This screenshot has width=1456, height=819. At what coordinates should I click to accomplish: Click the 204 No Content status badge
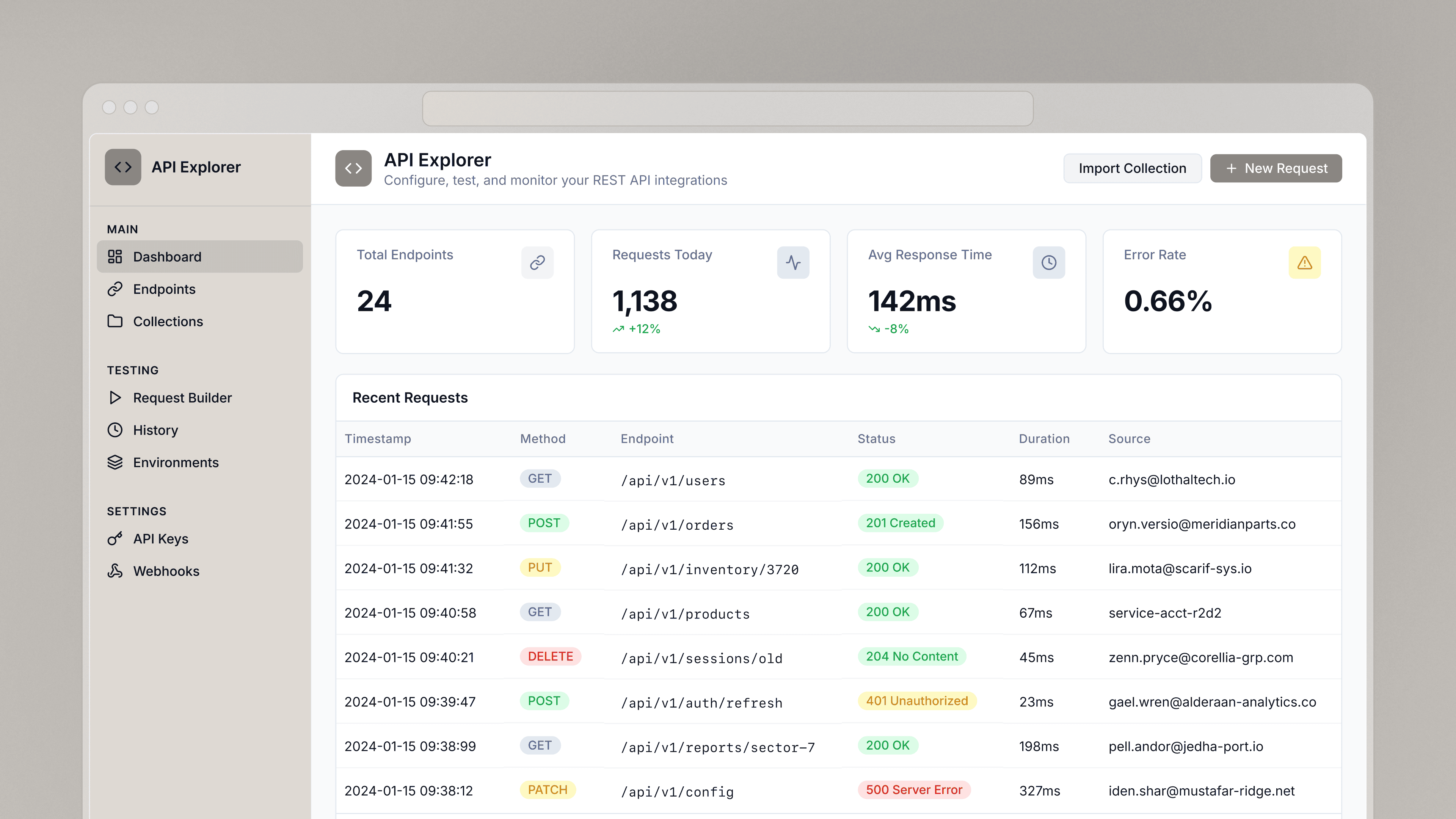pyautogui.click(x=912, y=656)
